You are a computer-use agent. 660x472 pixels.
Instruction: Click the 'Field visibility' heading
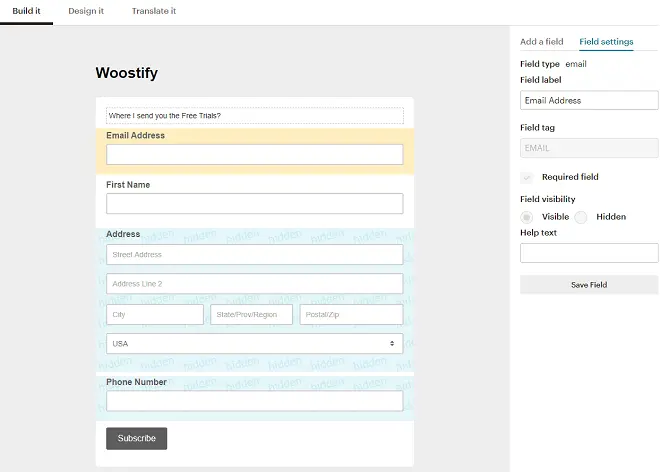point(548,199)
